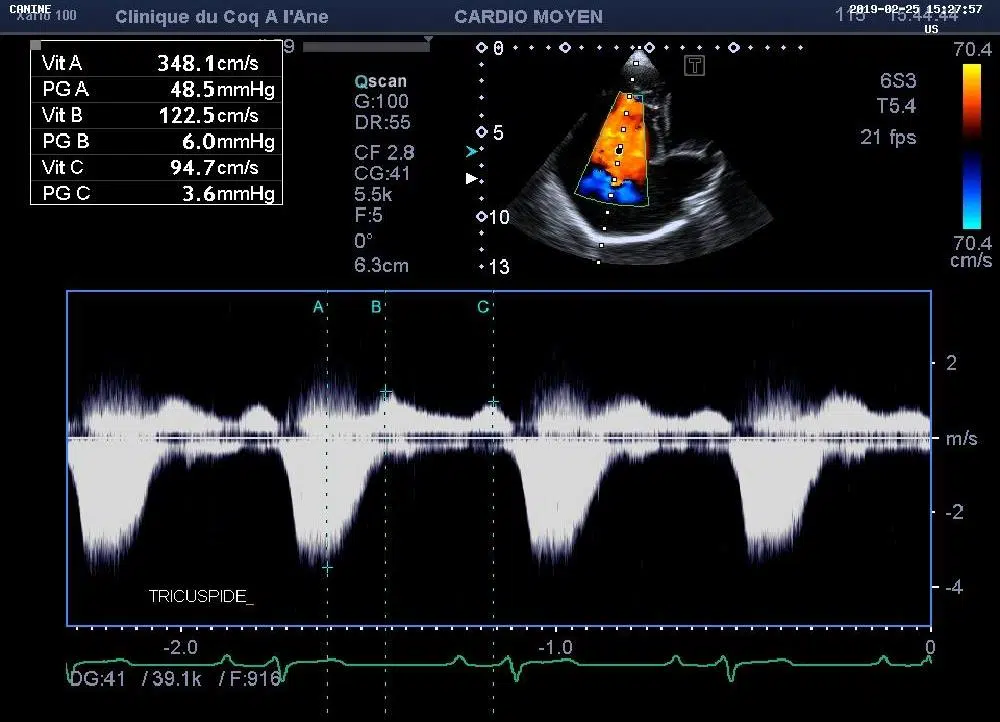This screenshot has width=1000, height=722.
Task: Click the white triangle marker on the depth scale
Action: point(472,179)
